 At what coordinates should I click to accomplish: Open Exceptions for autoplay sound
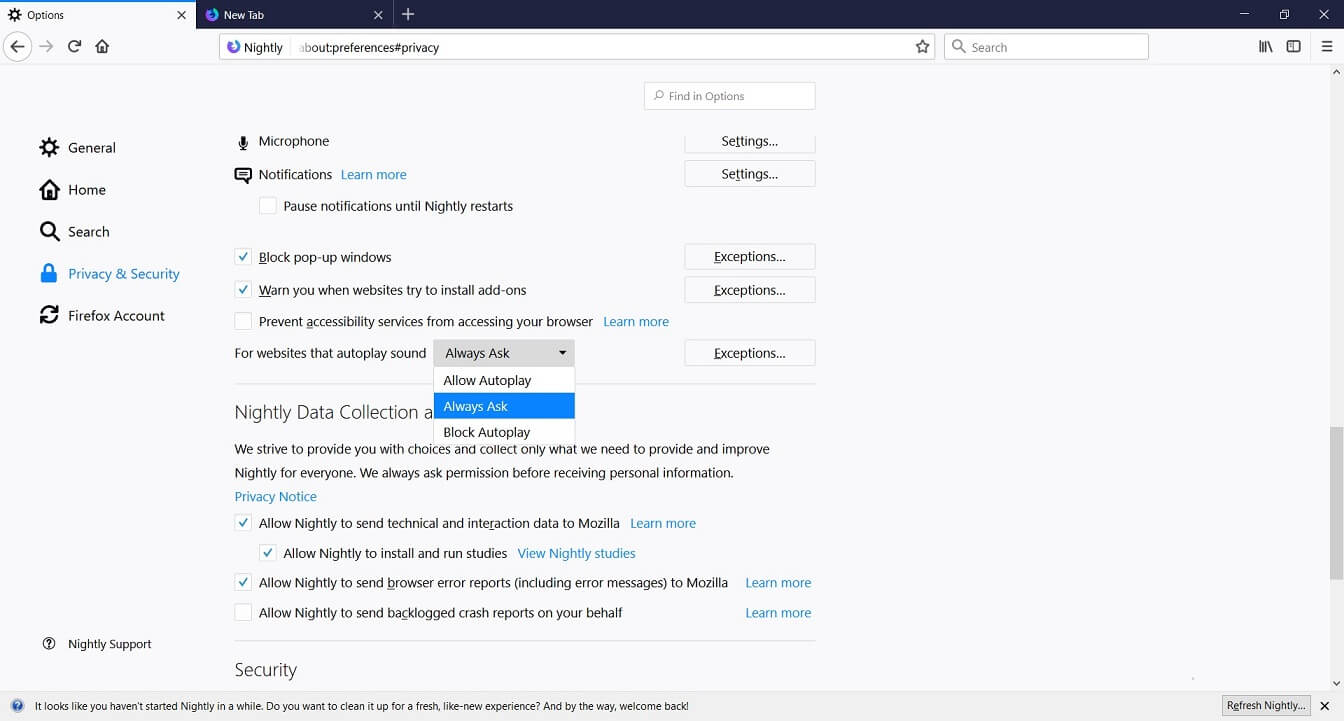tap(750, 353)
